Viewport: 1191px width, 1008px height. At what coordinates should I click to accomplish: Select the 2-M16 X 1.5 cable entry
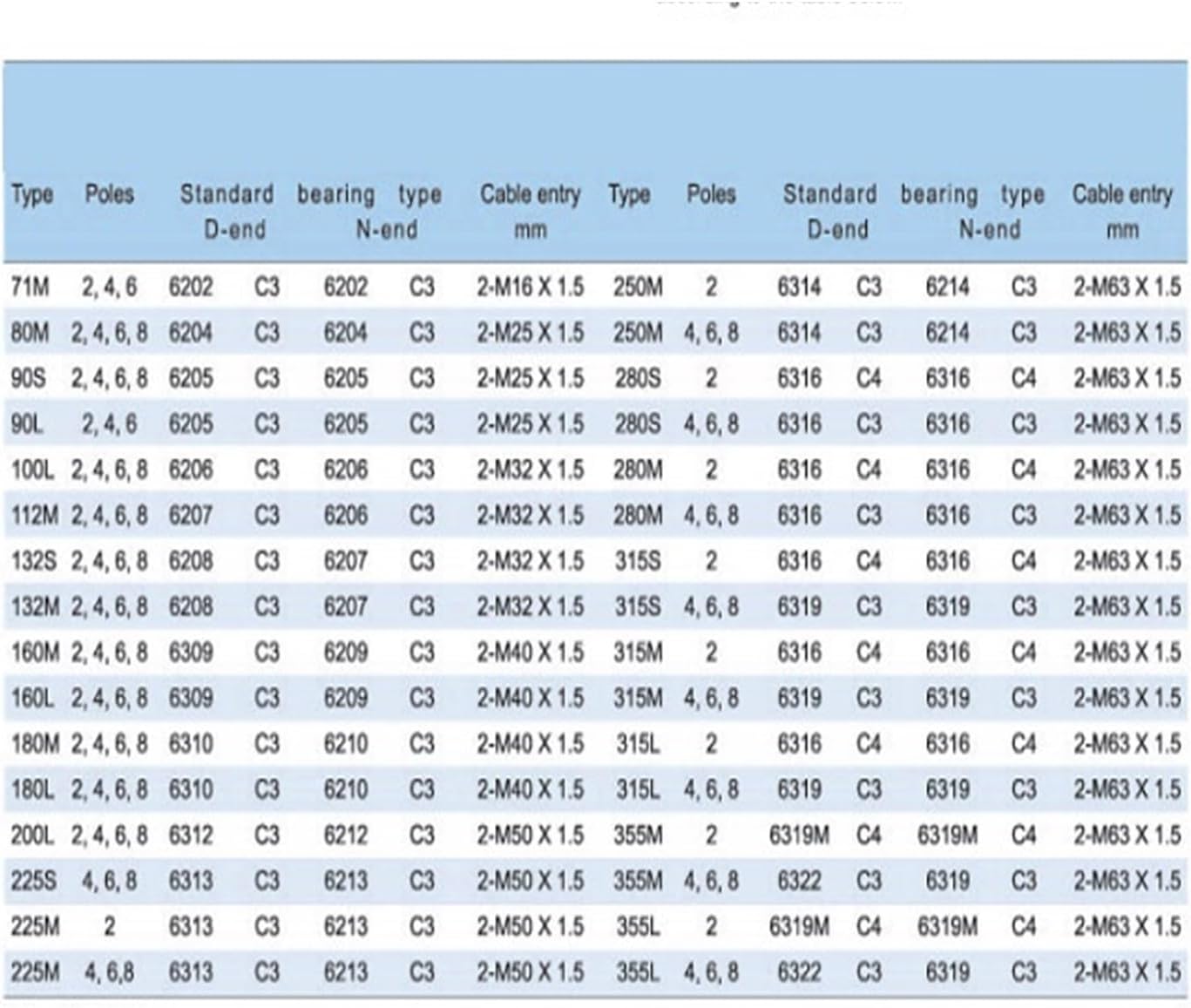pos(530,287)
